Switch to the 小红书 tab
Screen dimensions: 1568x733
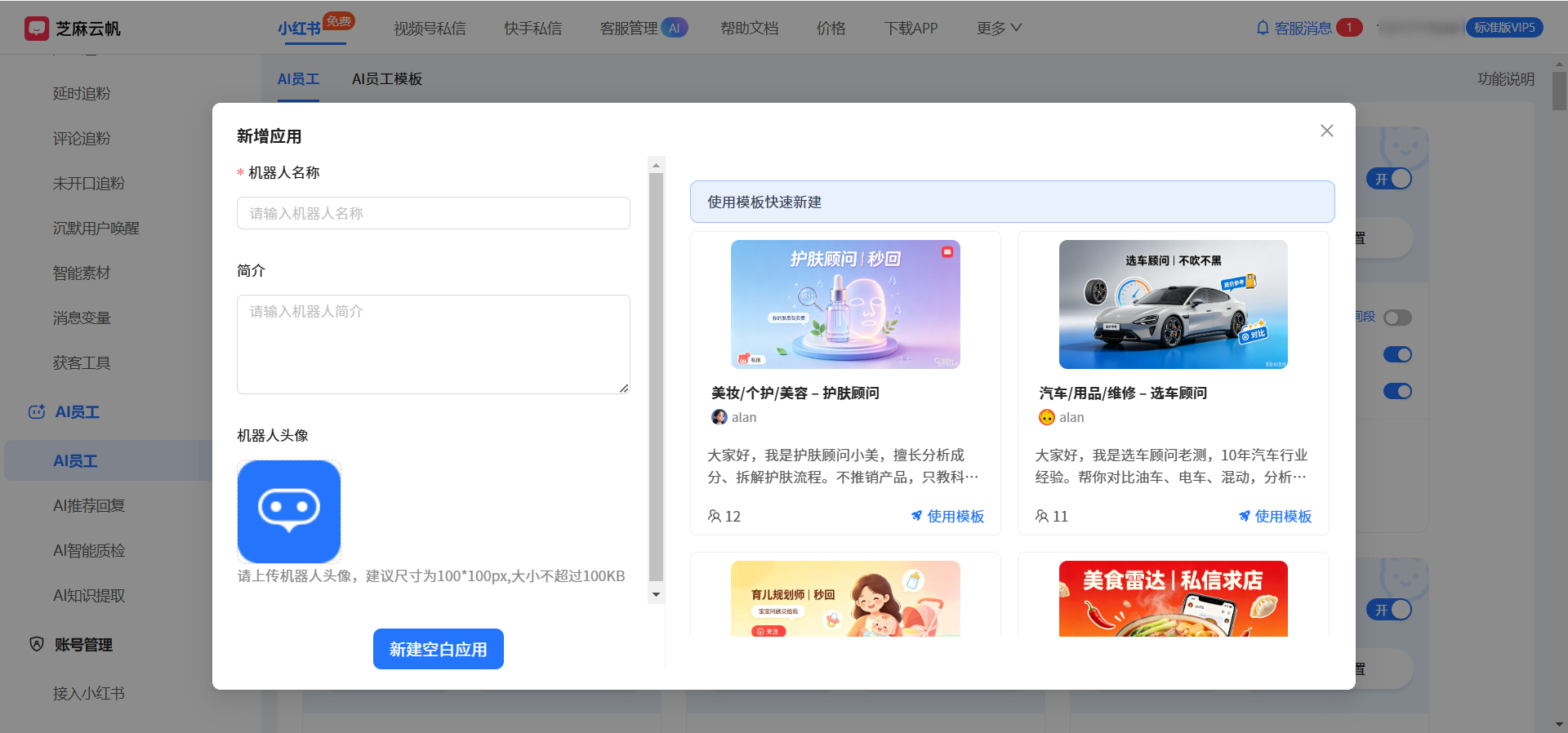pos(300,29)
